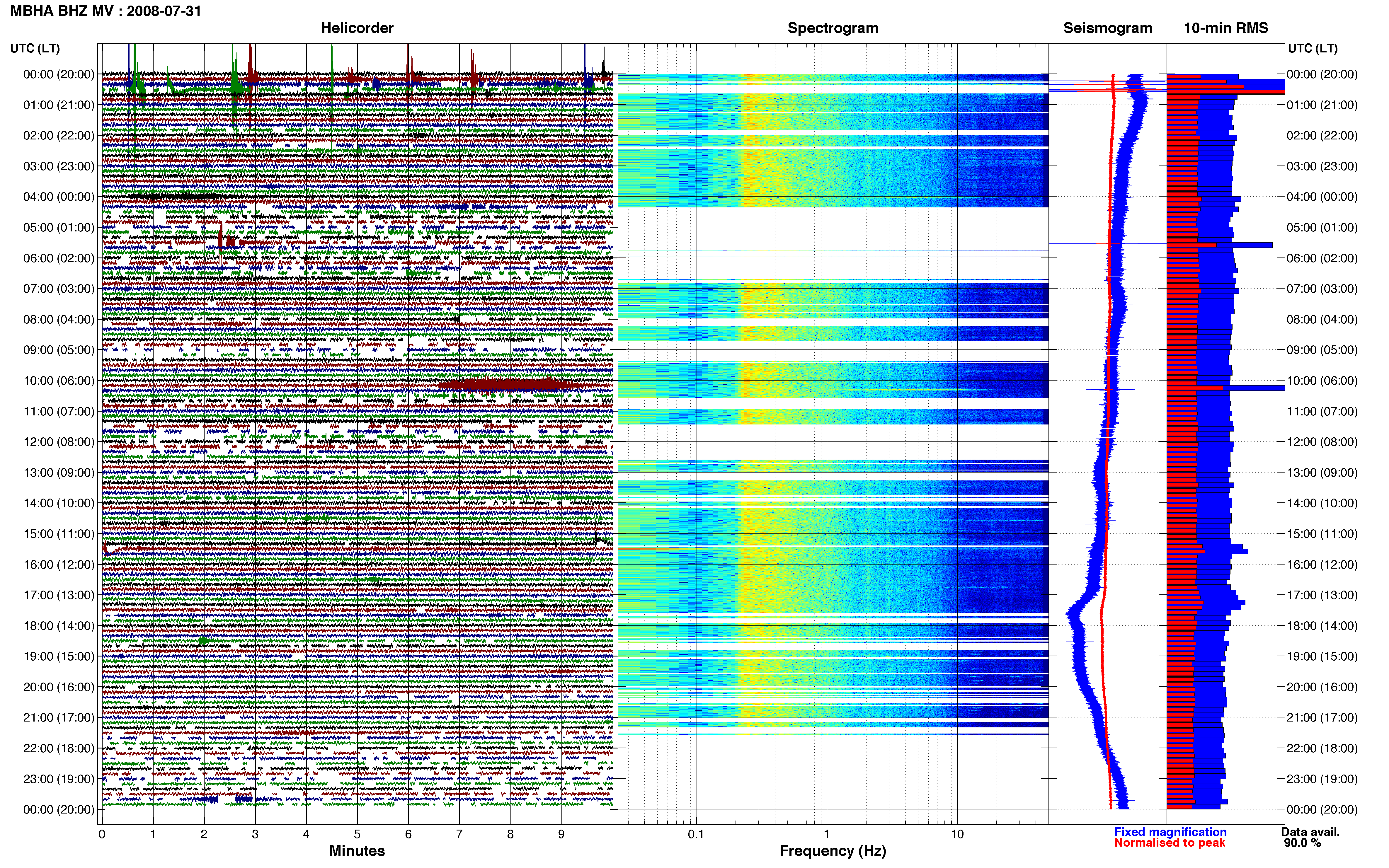Click the 23:00 (19:00) label on helicorder axis

(x=59, y=779)
